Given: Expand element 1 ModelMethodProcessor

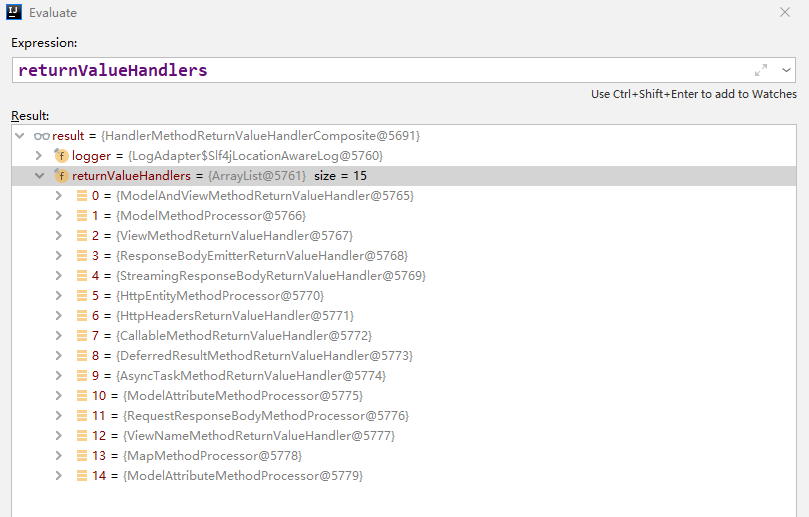Looking at the screenshot, I should click(x=59, y=216).
